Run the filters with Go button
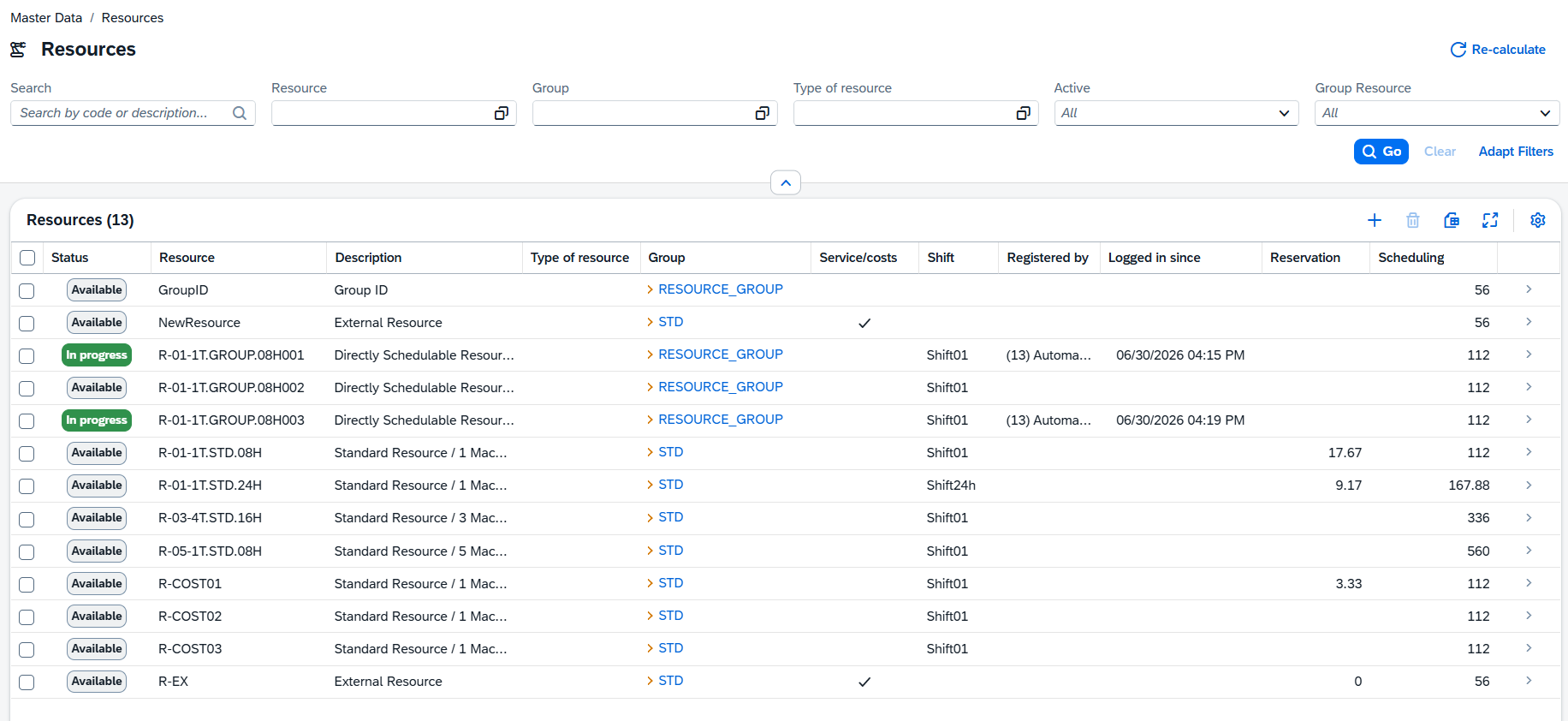This screenshot has height=721, width=1568. (1381, 152)
